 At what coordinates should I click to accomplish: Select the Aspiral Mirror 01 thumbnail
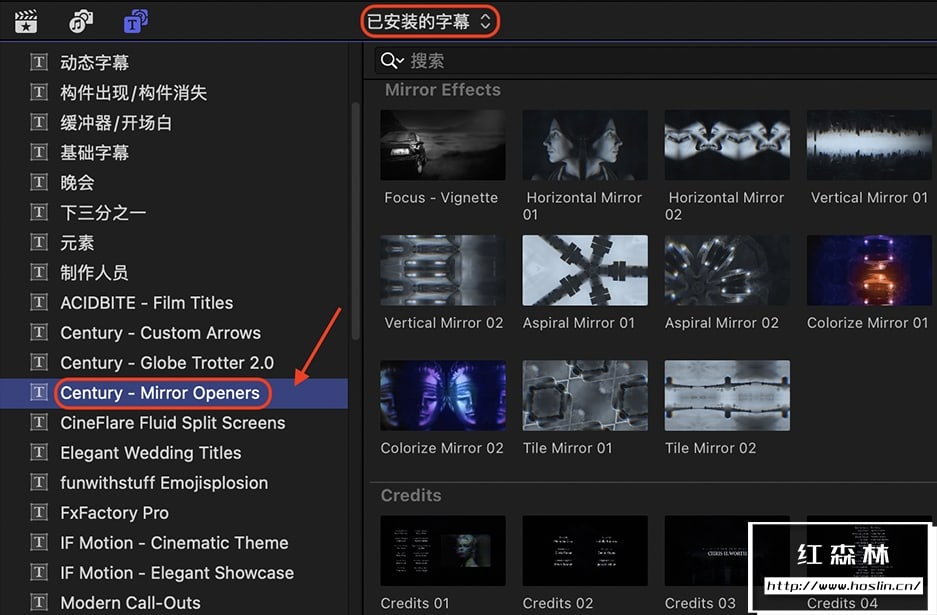(585, 270)
